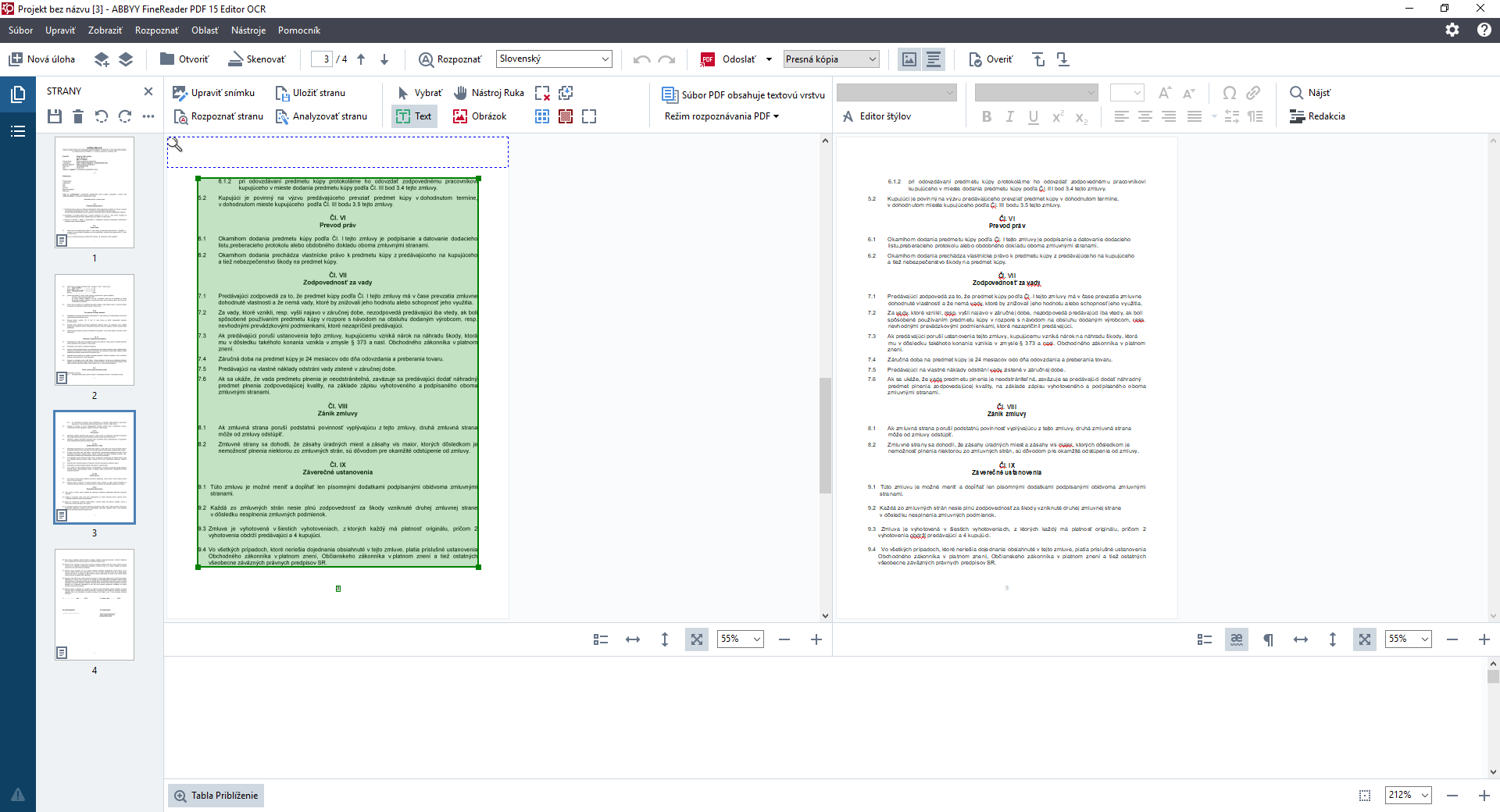The image size is (1500, 812).
Task: Click Rozpoznať in the main toolbar
Action: click(450, 59)
